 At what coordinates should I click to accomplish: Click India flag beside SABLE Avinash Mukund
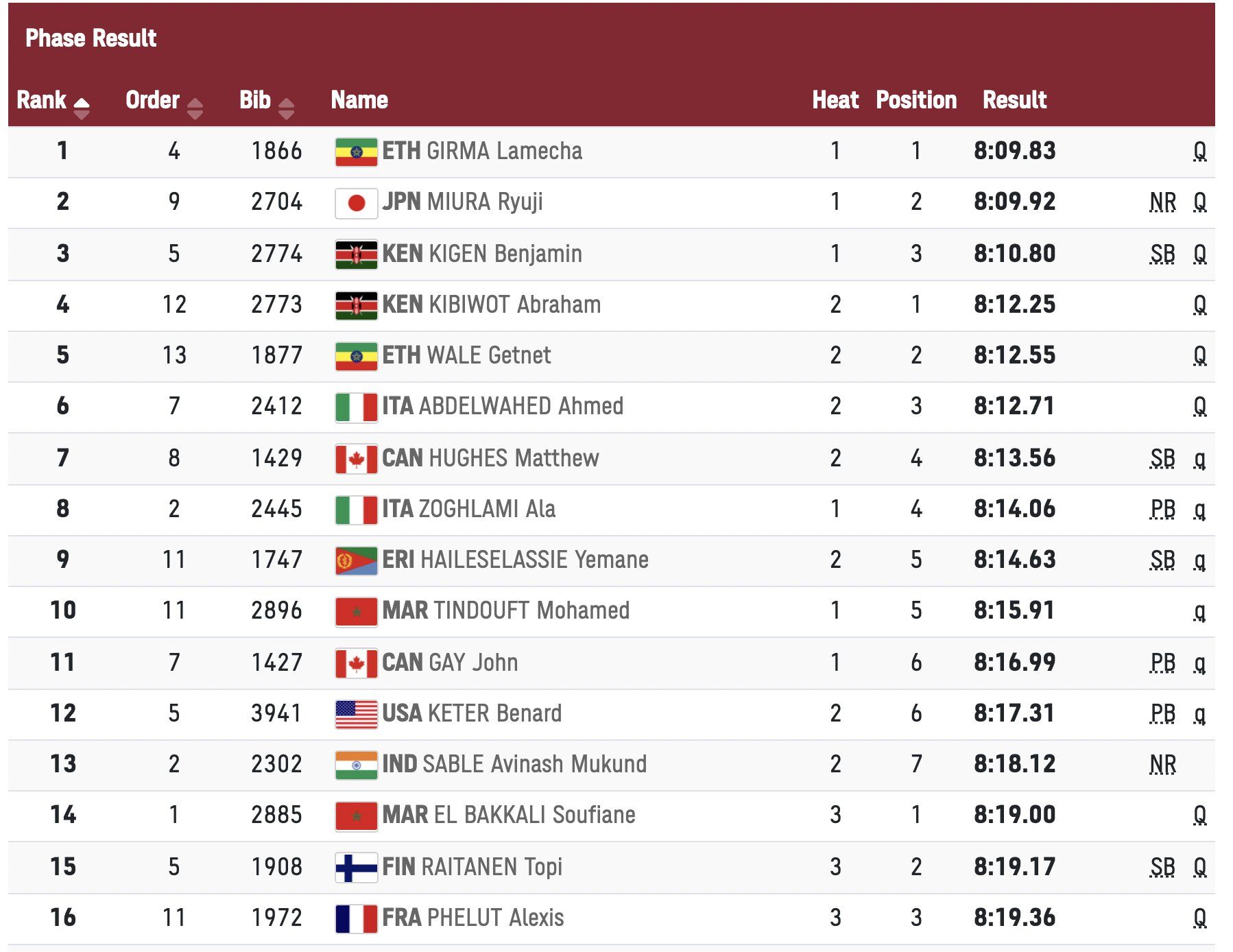coord(356,765)
